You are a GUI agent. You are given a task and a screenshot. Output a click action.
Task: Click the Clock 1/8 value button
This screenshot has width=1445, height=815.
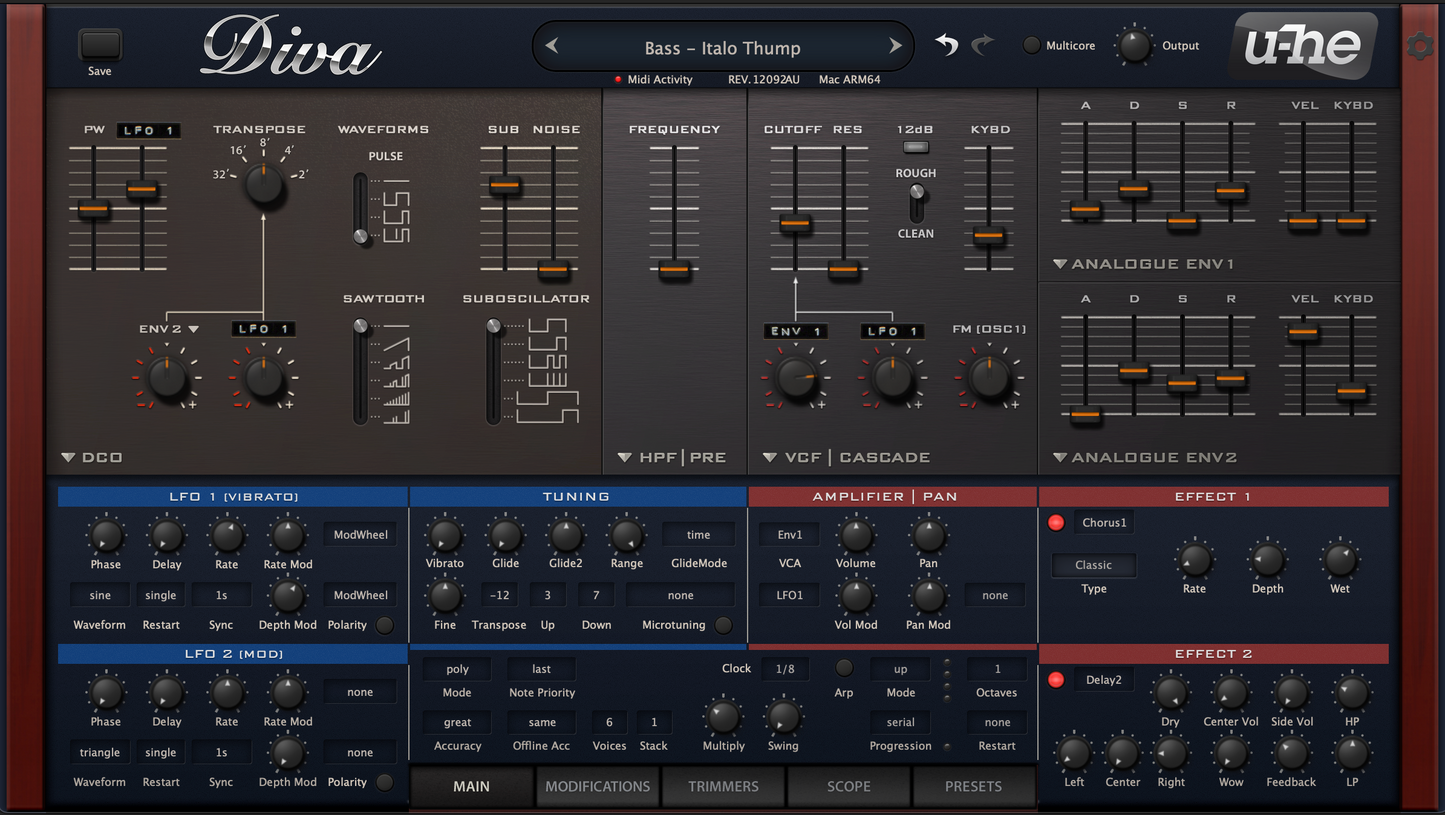785,669
